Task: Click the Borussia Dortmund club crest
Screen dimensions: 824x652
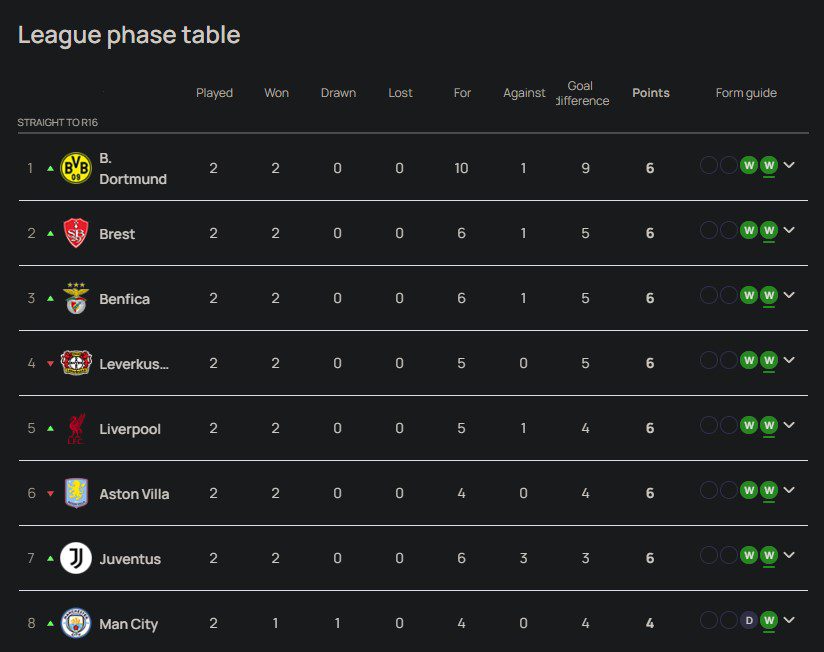Action: (76, 168)
